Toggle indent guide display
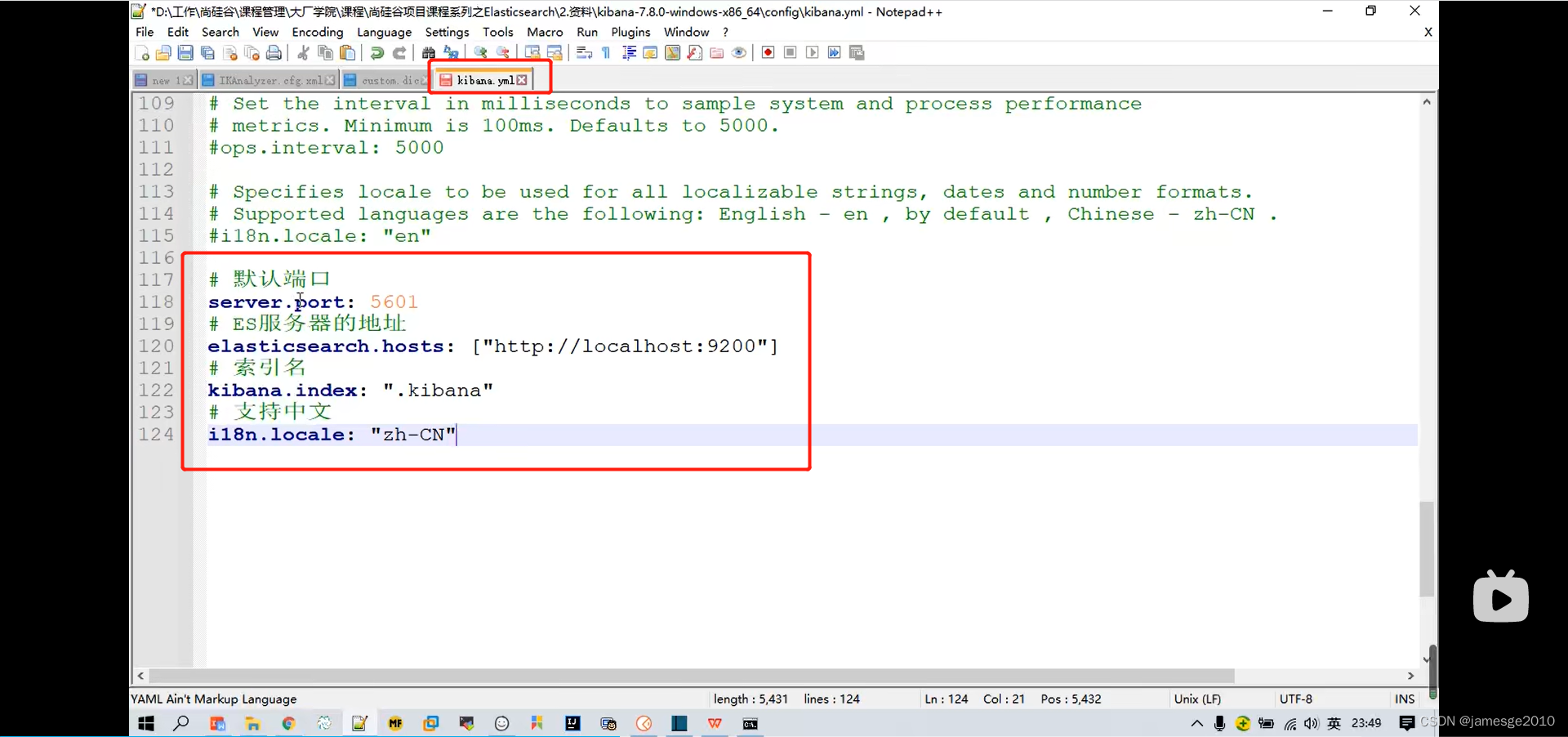 click(629, 53)
